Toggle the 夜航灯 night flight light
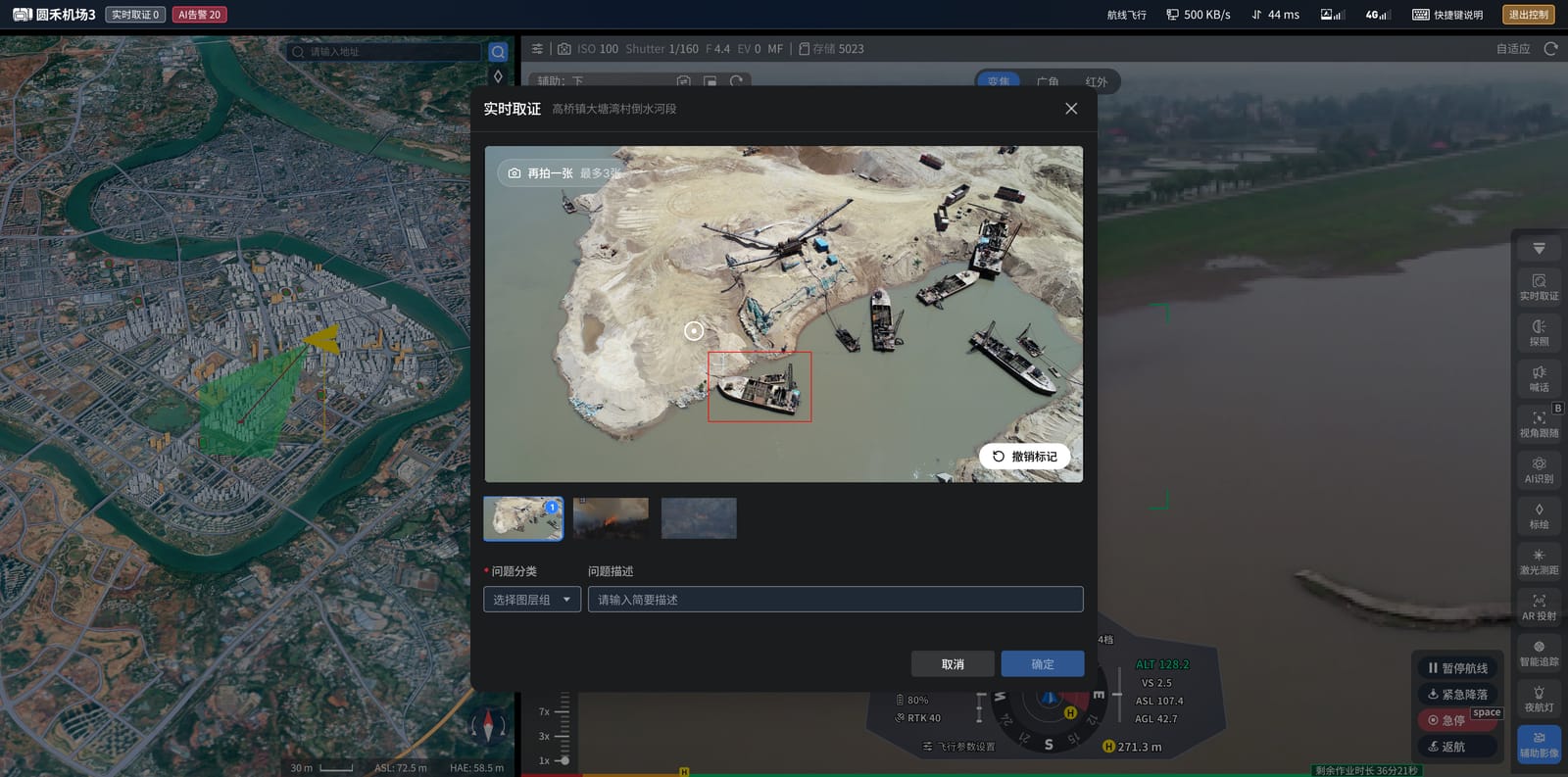Image resolution: width=1568 pixels, height=777 pixels. pyautogui.click(x=1539, y=699)
